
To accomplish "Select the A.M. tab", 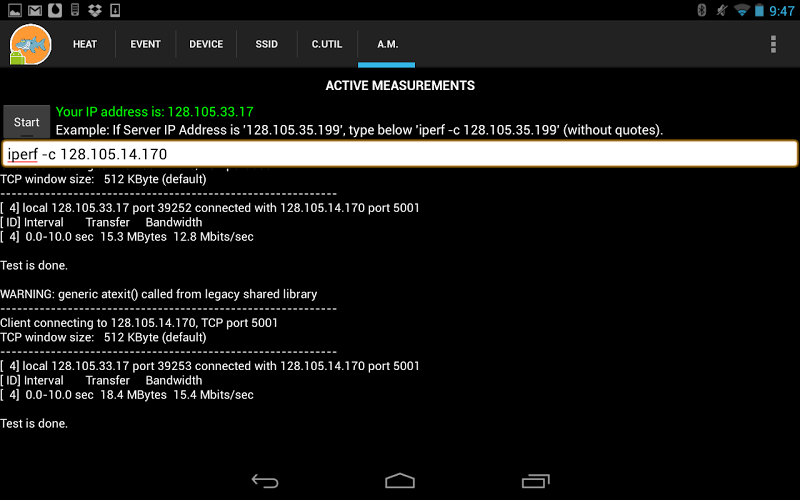I will pos(387,44).
